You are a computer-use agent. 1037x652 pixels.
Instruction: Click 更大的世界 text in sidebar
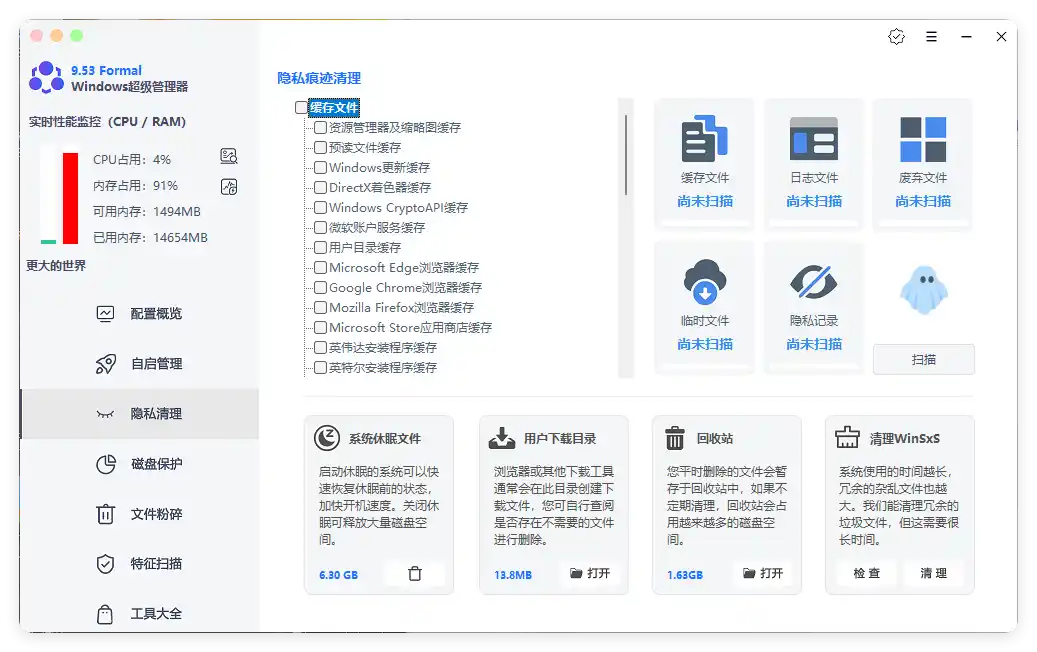(x=56, y=265)
